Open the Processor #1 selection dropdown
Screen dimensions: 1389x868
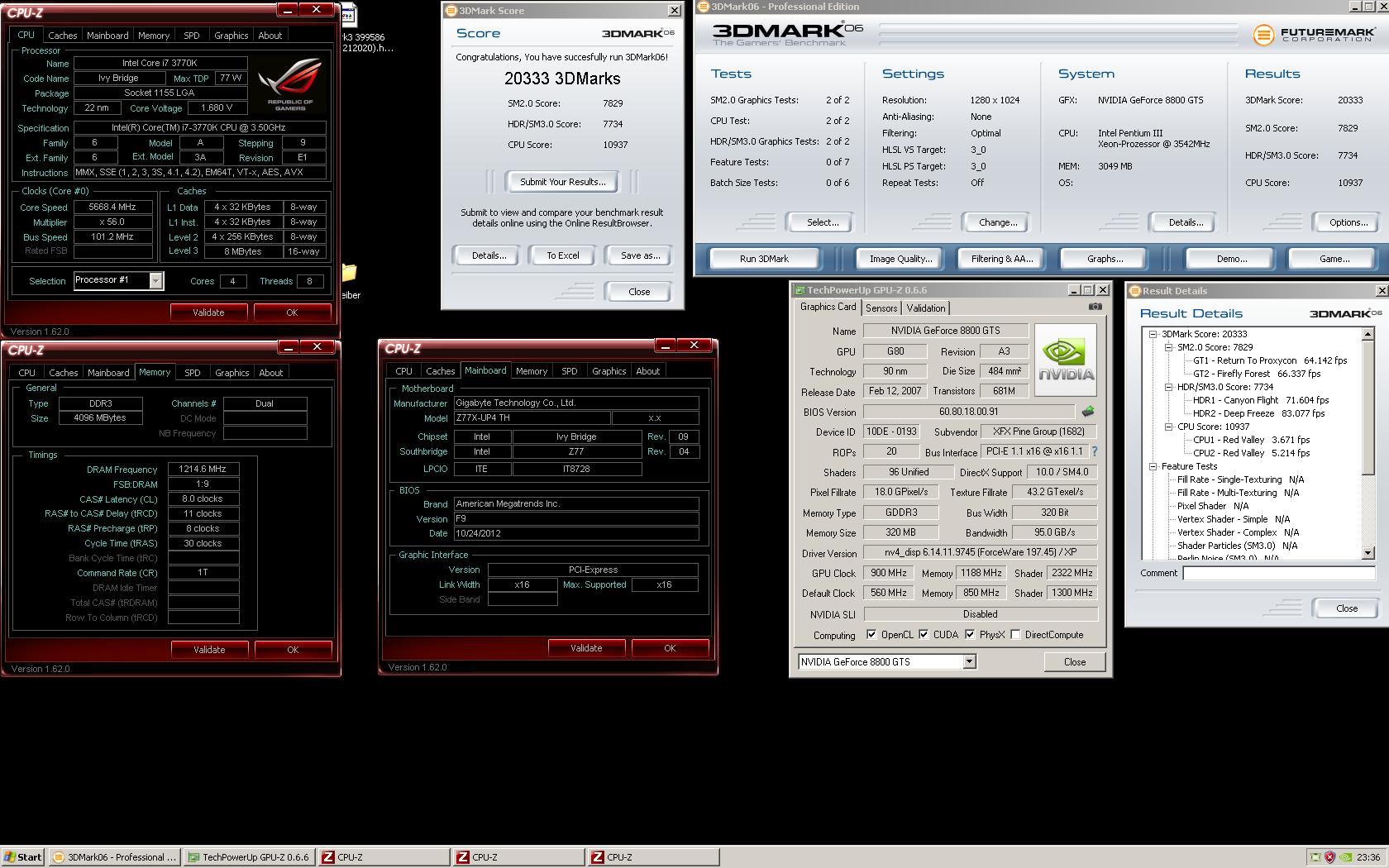(155, 281)
